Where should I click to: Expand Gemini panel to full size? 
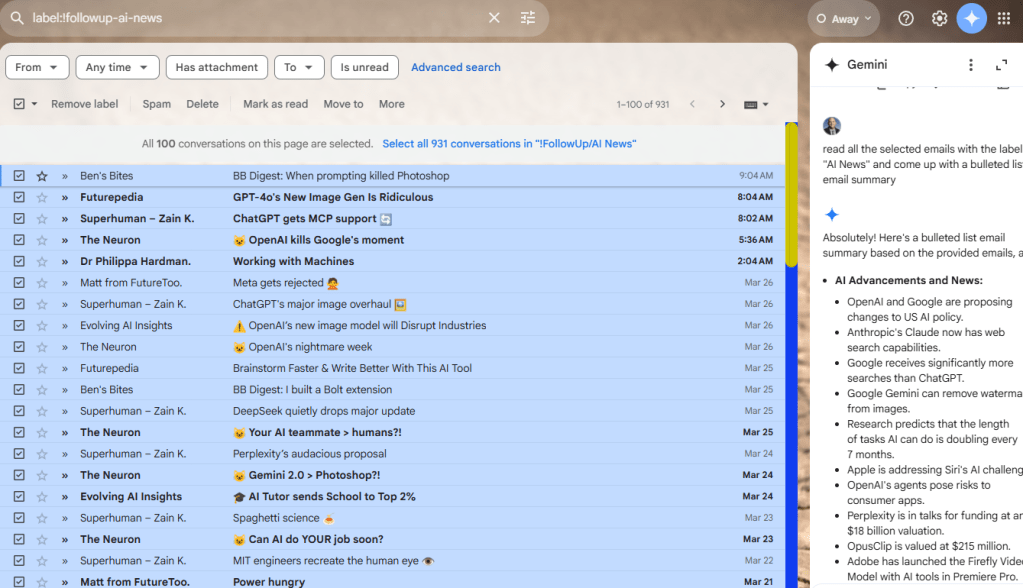tap(1001, 65)
